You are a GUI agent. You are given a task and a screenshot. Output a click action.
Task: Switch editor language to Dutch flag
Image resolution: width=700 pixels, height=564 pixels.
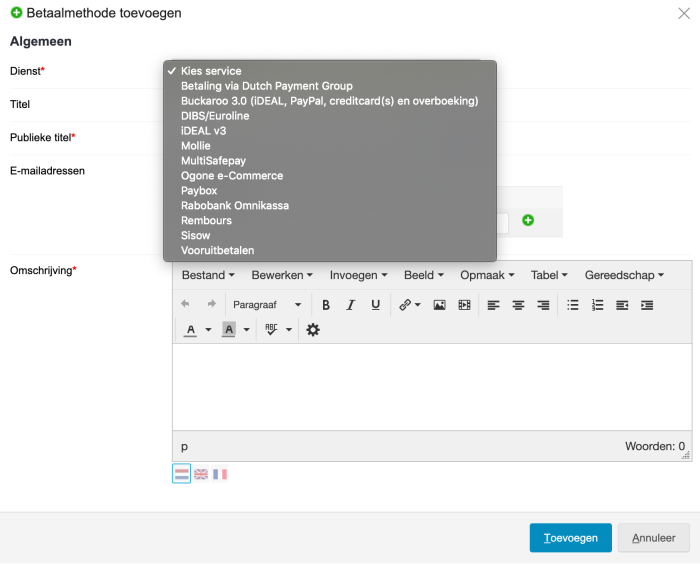(182, 474)
